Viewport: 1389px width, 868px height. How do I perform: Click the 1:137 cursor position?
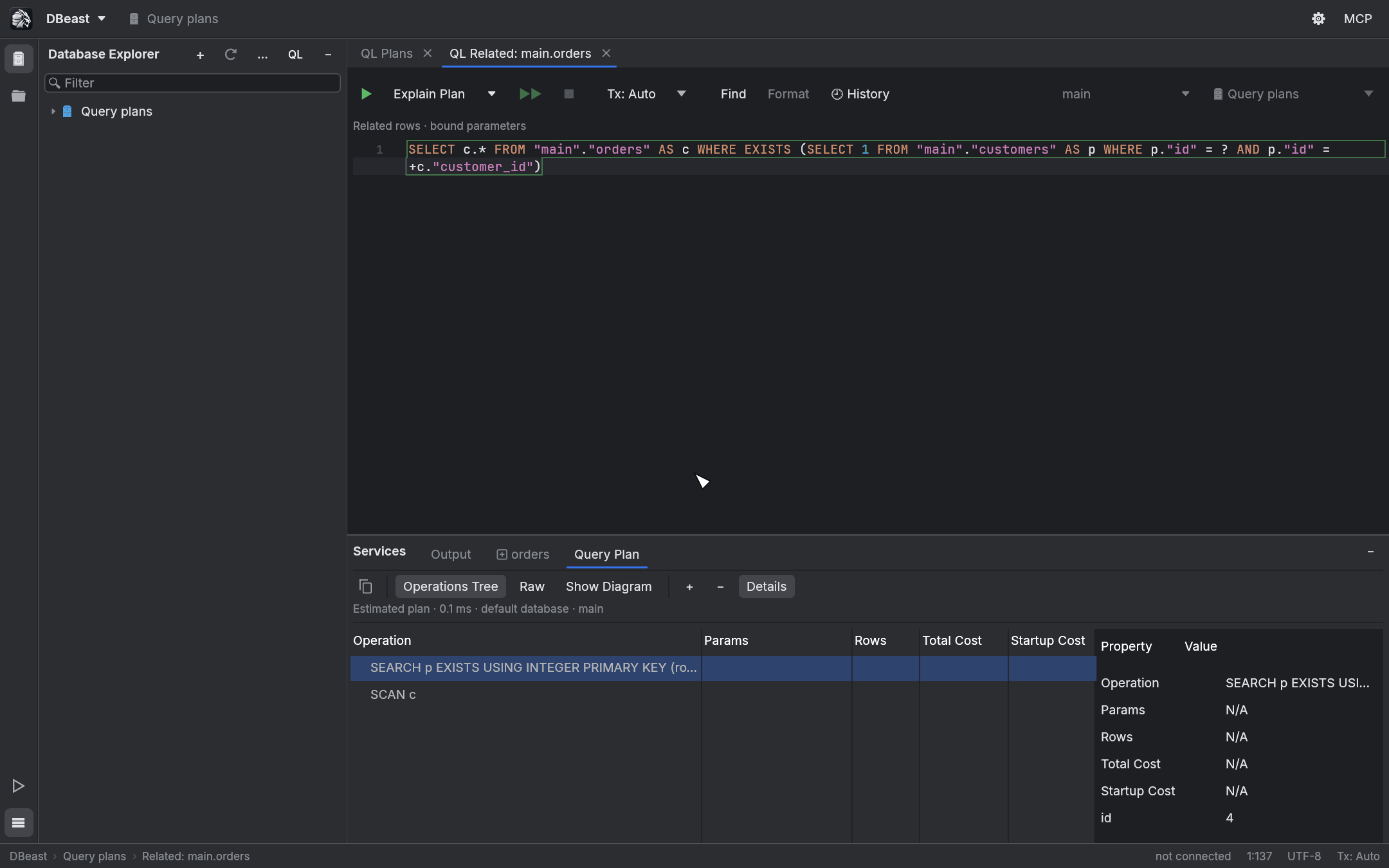coord(1259,856)
